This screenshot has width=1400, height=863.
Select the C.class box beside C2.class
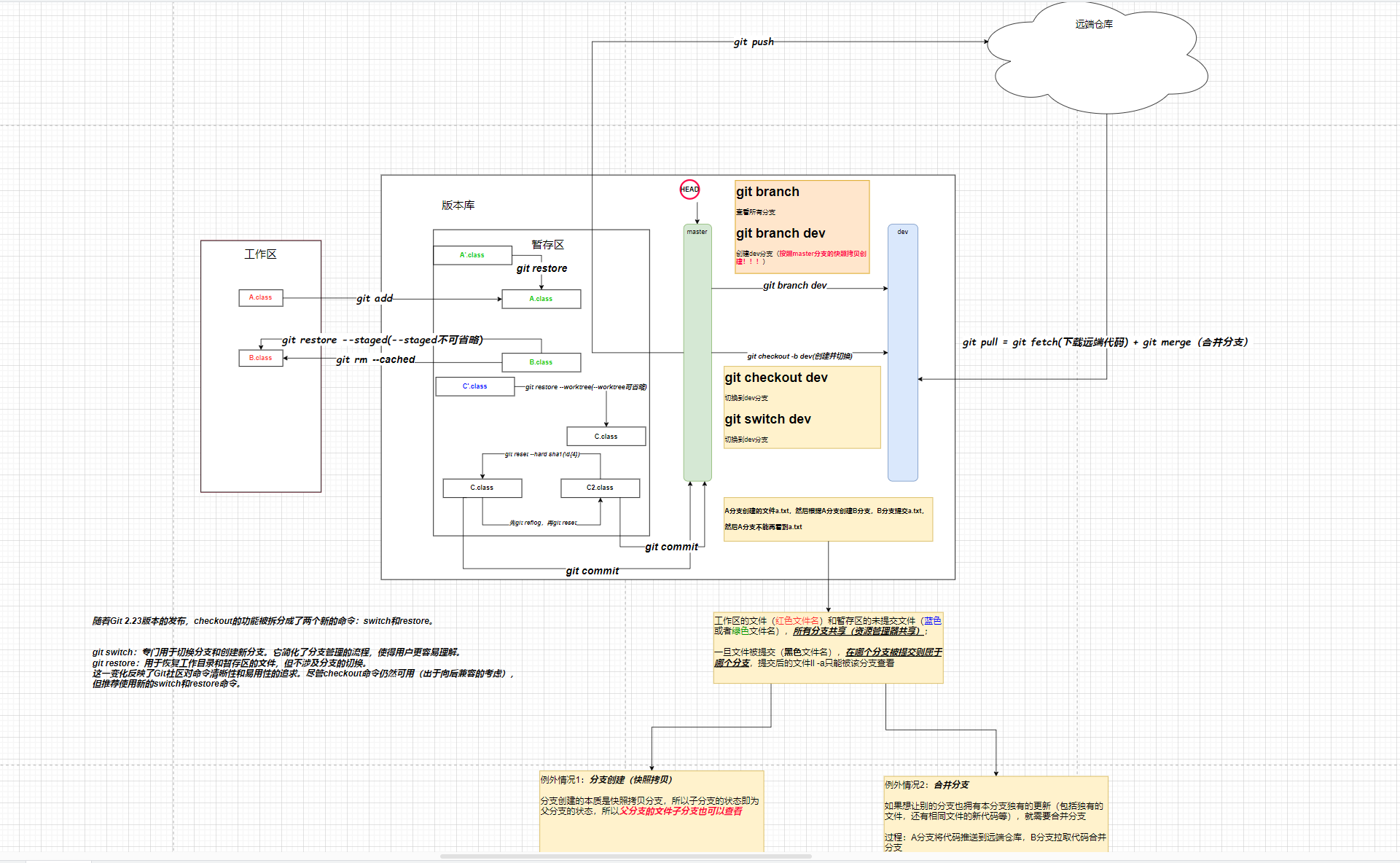pos(482,488)
